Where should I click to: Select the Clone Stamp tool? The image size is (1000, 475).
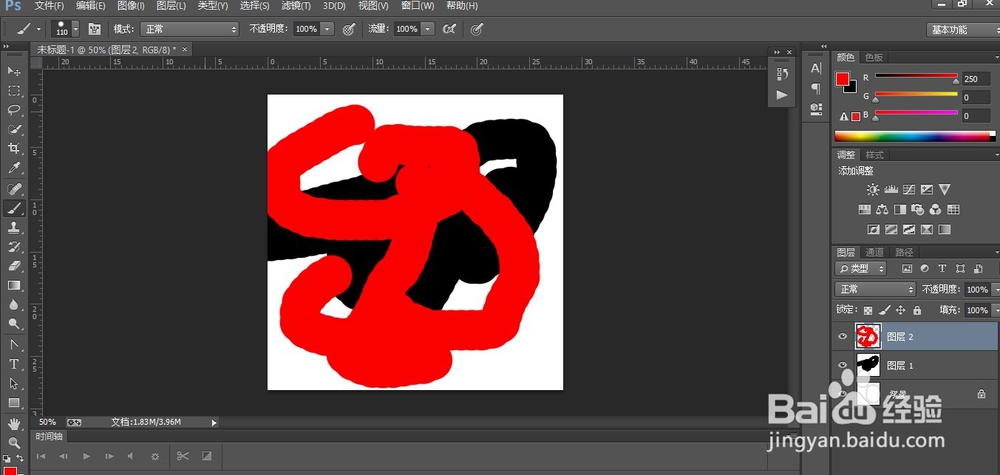tap(14, 227)
